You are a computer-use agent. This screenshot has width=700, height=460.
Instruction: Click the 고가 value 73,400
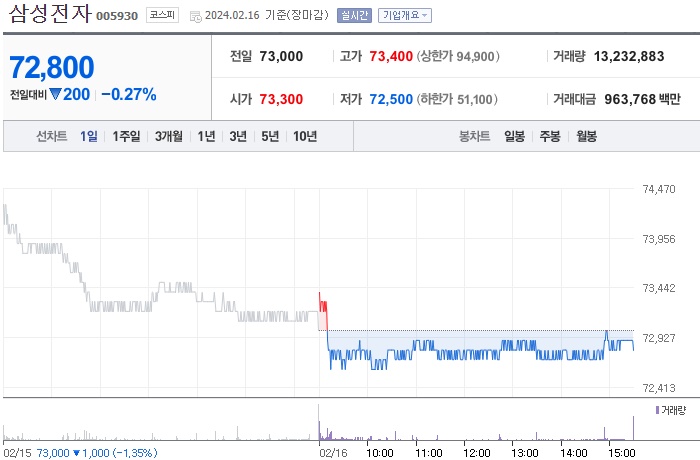[x=391, y=56]
